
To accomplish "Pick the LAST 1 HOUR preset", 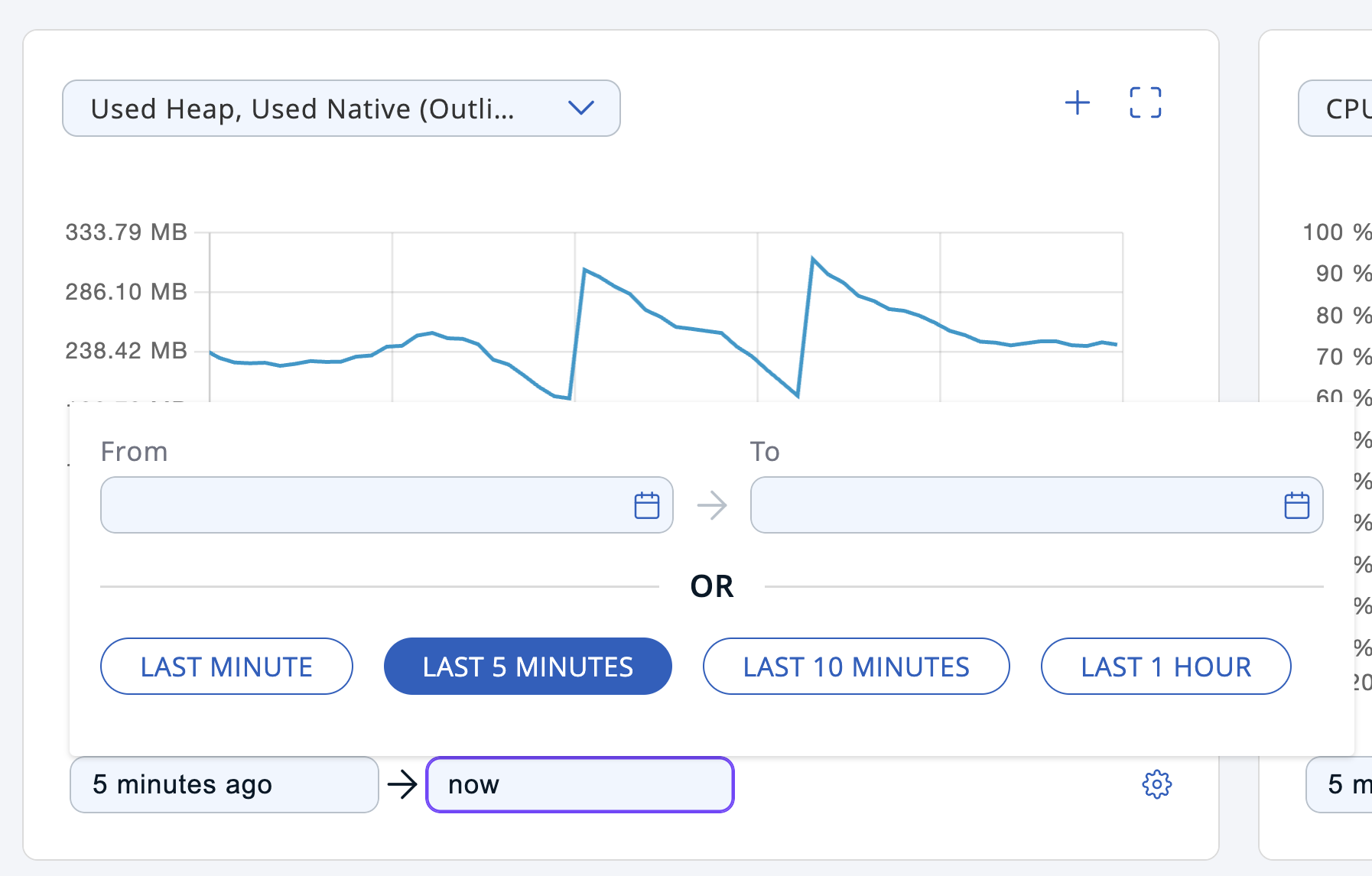I will tap(1166, 667).
